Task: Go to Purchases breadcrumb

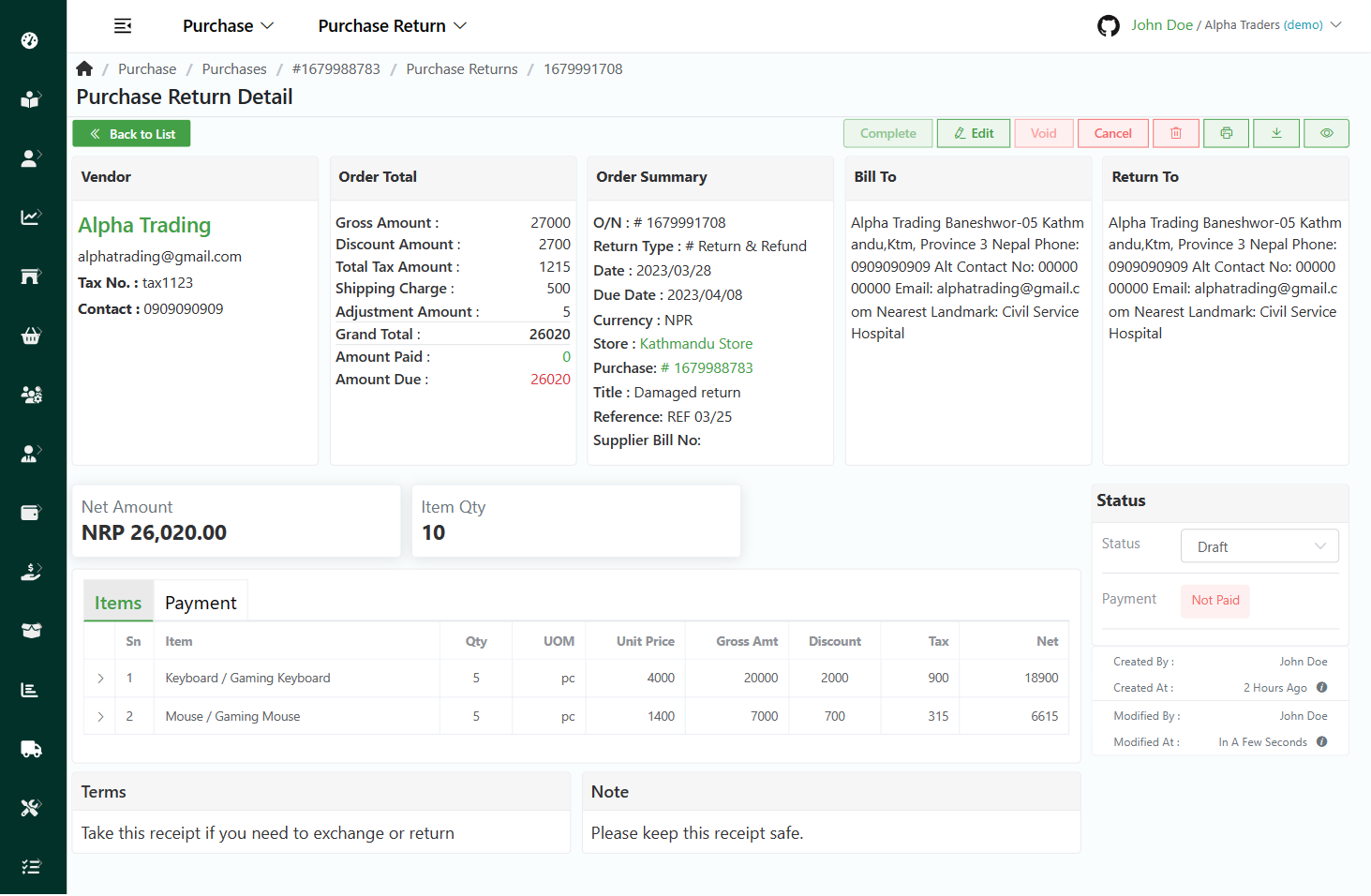Action: 234,68
